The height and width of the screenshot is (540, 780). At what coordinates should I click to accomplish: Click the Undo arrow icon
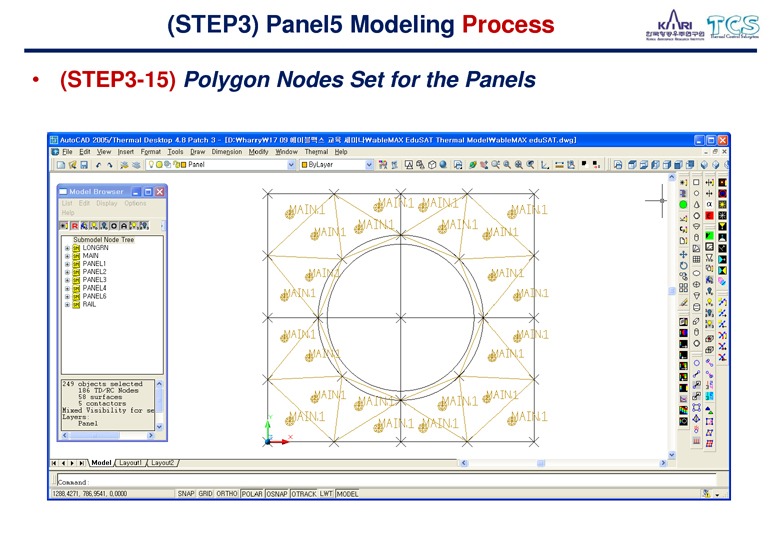pos(98,165)
